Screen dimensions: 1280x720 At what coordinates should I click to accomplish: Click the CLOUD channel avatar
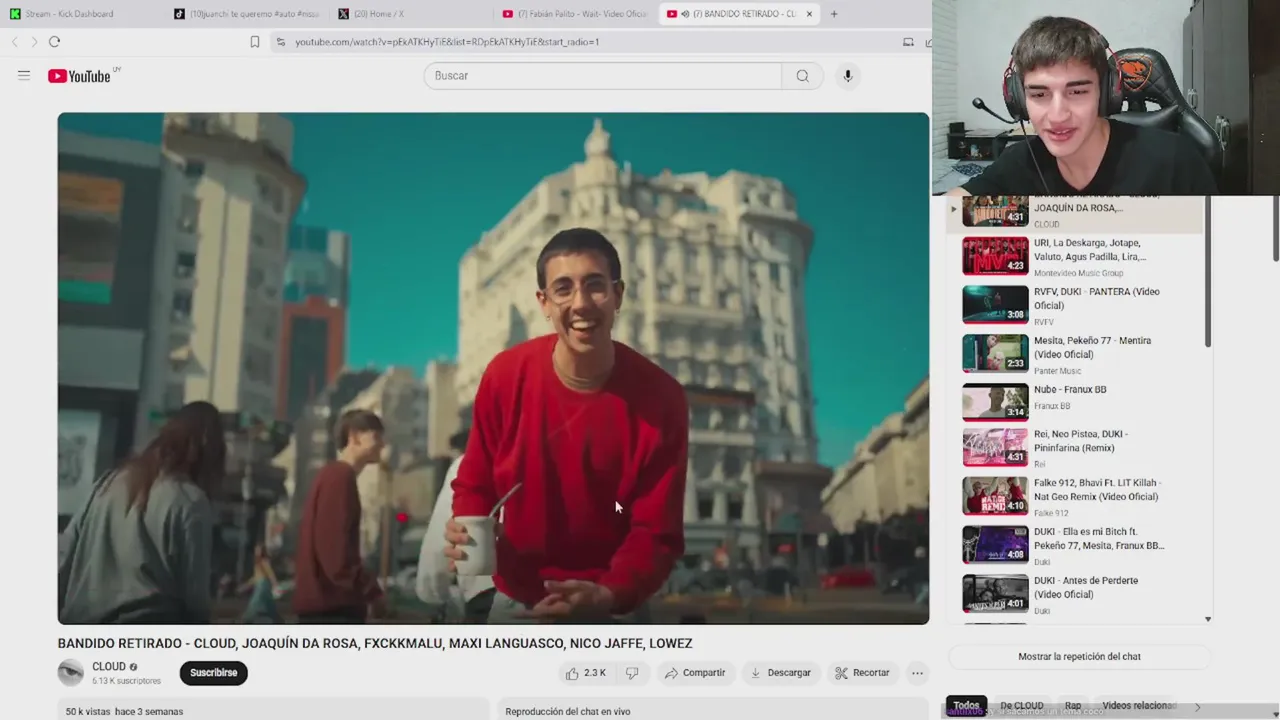coord(71,673)
